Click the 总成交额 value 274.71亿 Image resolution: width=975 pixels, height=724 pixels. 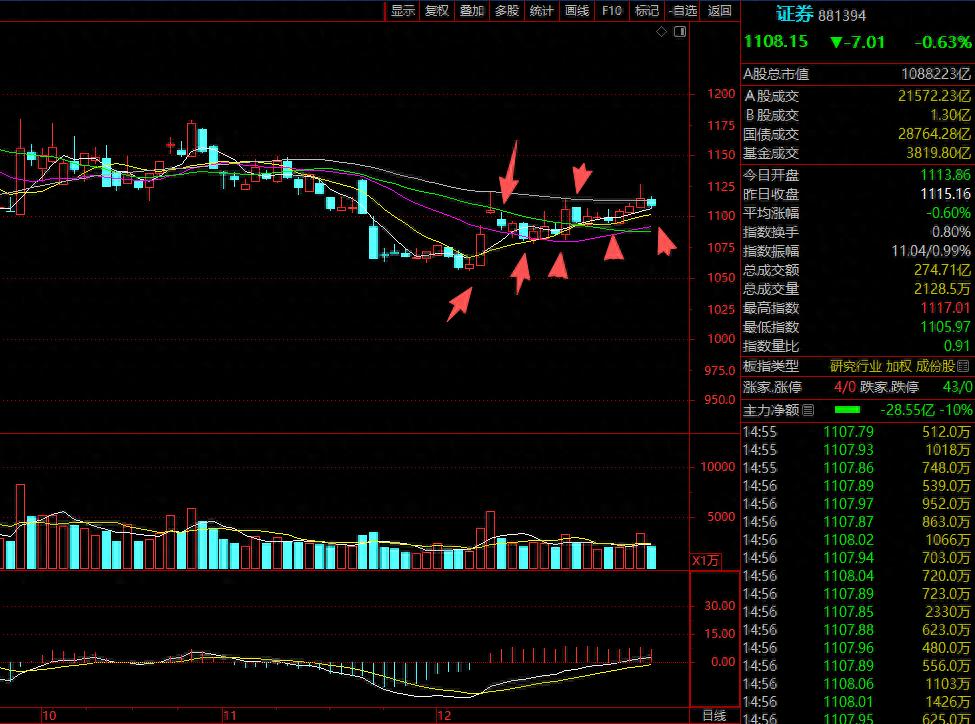point(942,270)
